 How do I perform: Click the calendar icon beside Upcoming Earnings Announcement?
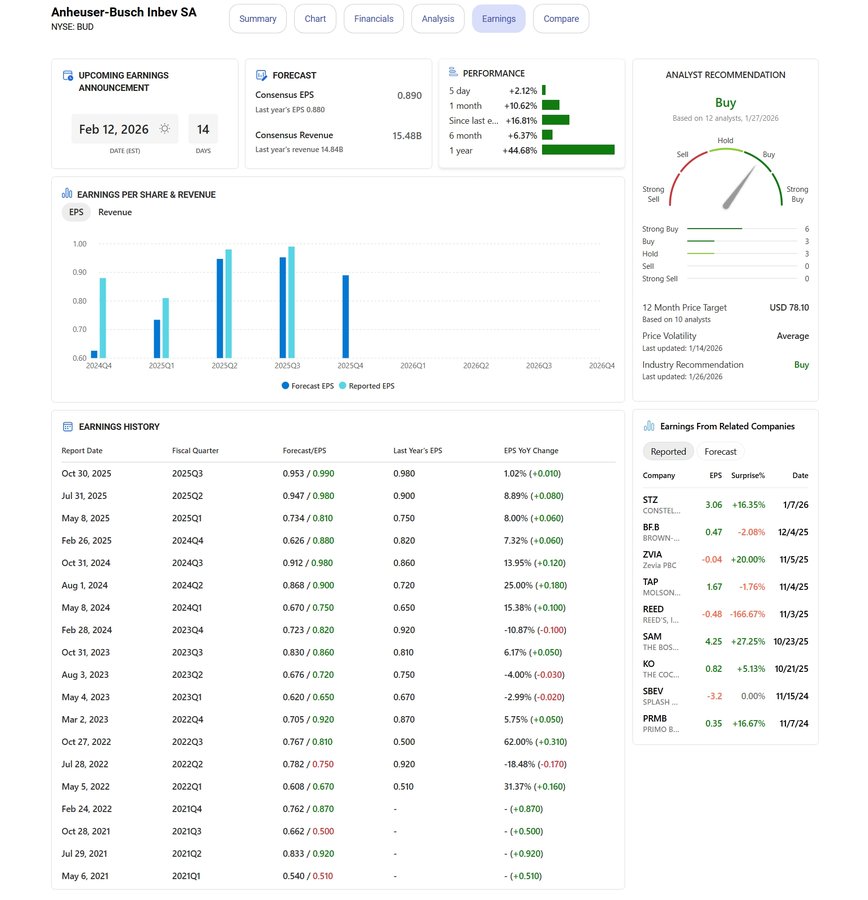coord(68,75)
